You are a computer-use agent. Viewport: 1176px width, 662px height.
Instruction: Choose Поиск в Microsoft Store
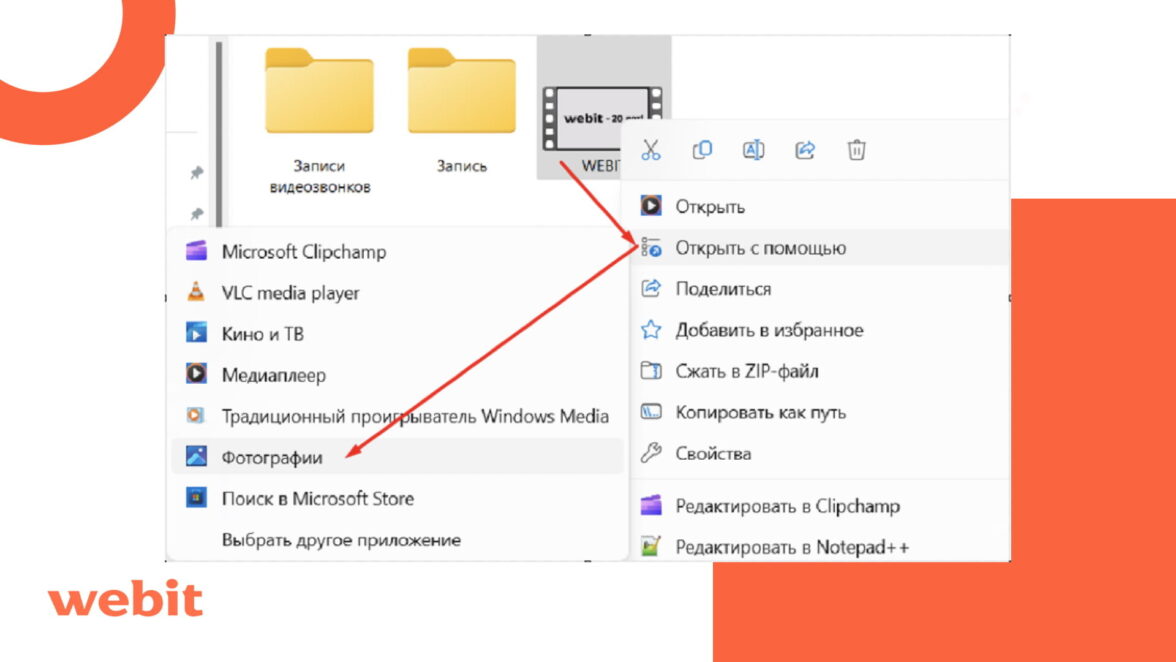coord(398,499)
